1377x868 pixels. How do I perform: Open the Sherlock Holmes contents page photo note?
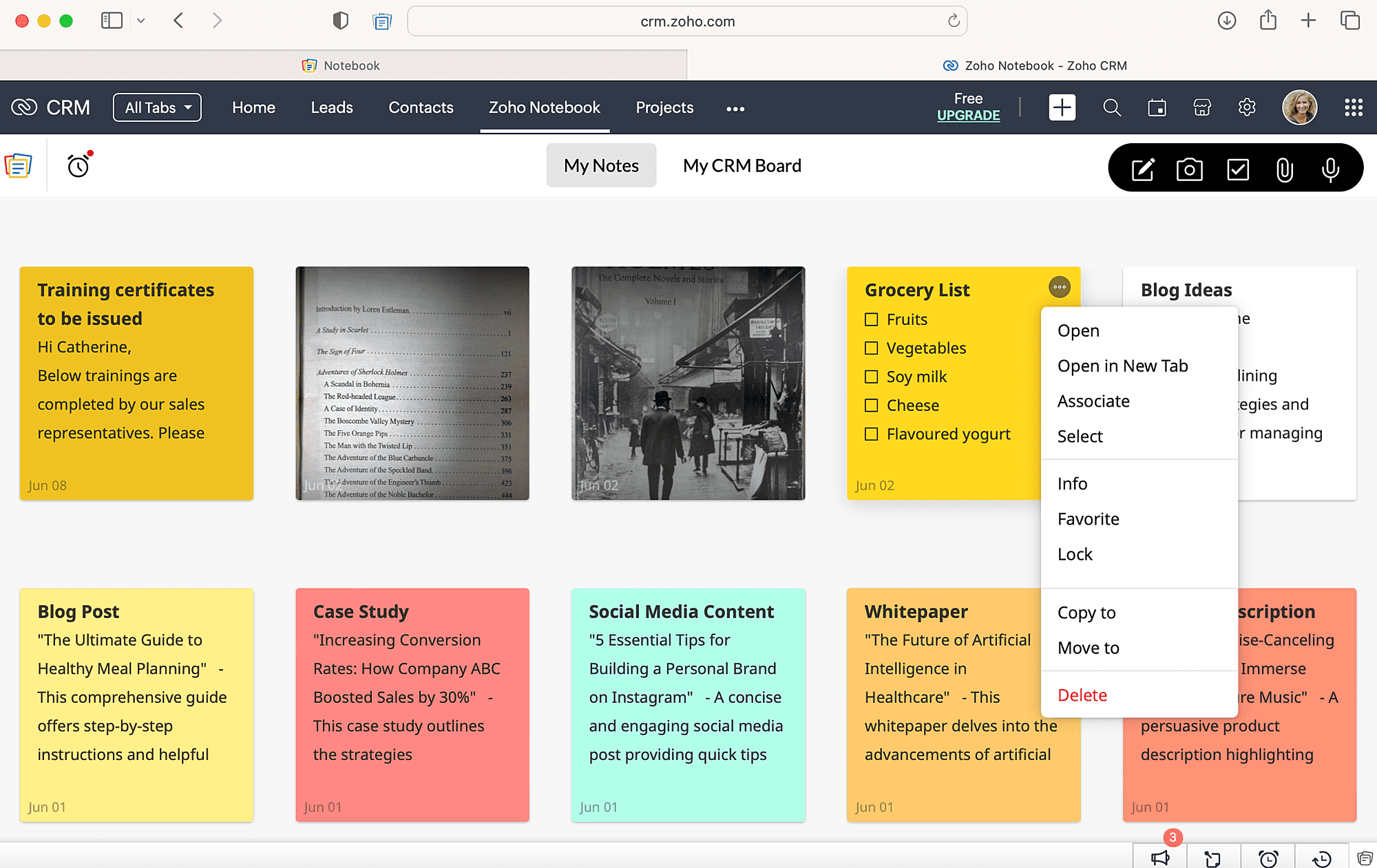pos(412,383)
